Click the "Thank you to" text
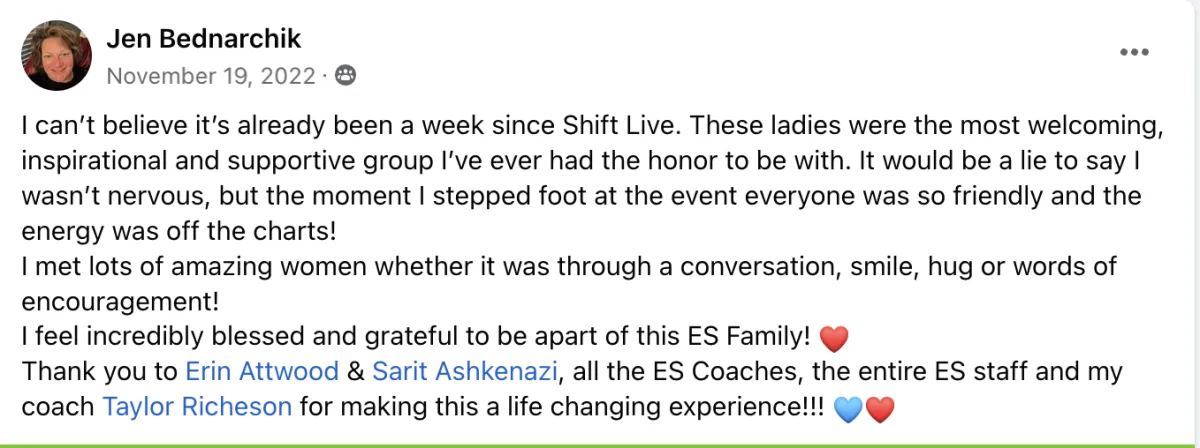 tap(100, 372)
